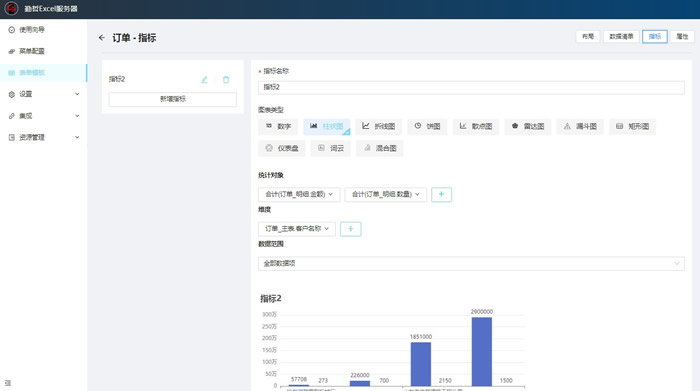This screenshot has height=391, width=700.
Task: Switch to the 数据清单 tab
Action: (621, 37)
